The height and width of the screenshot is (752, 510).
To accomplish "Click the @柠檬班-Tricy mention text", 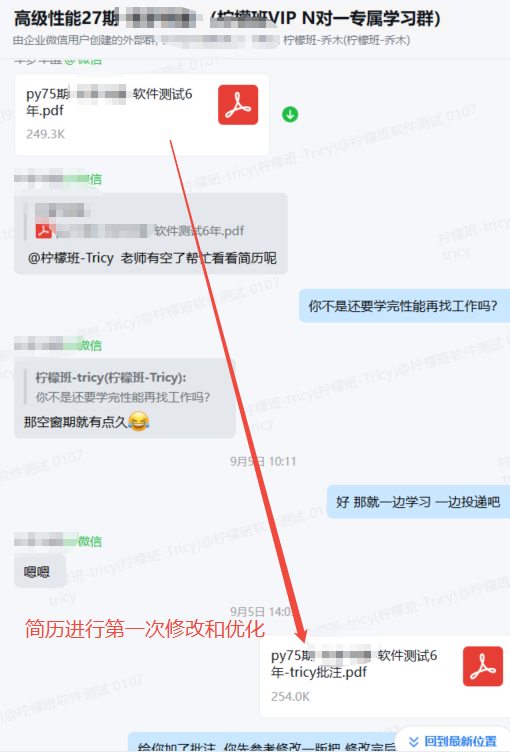I will (x=71, y=258).
